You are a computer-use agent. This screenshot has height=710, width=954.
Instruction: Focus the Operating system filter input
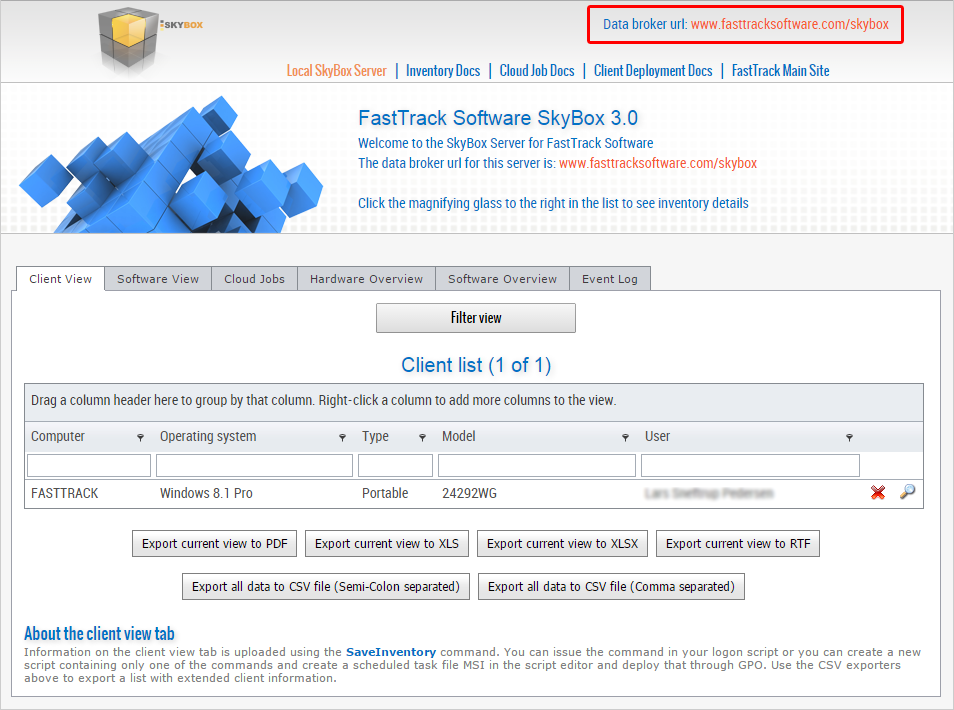pos(254,465)
